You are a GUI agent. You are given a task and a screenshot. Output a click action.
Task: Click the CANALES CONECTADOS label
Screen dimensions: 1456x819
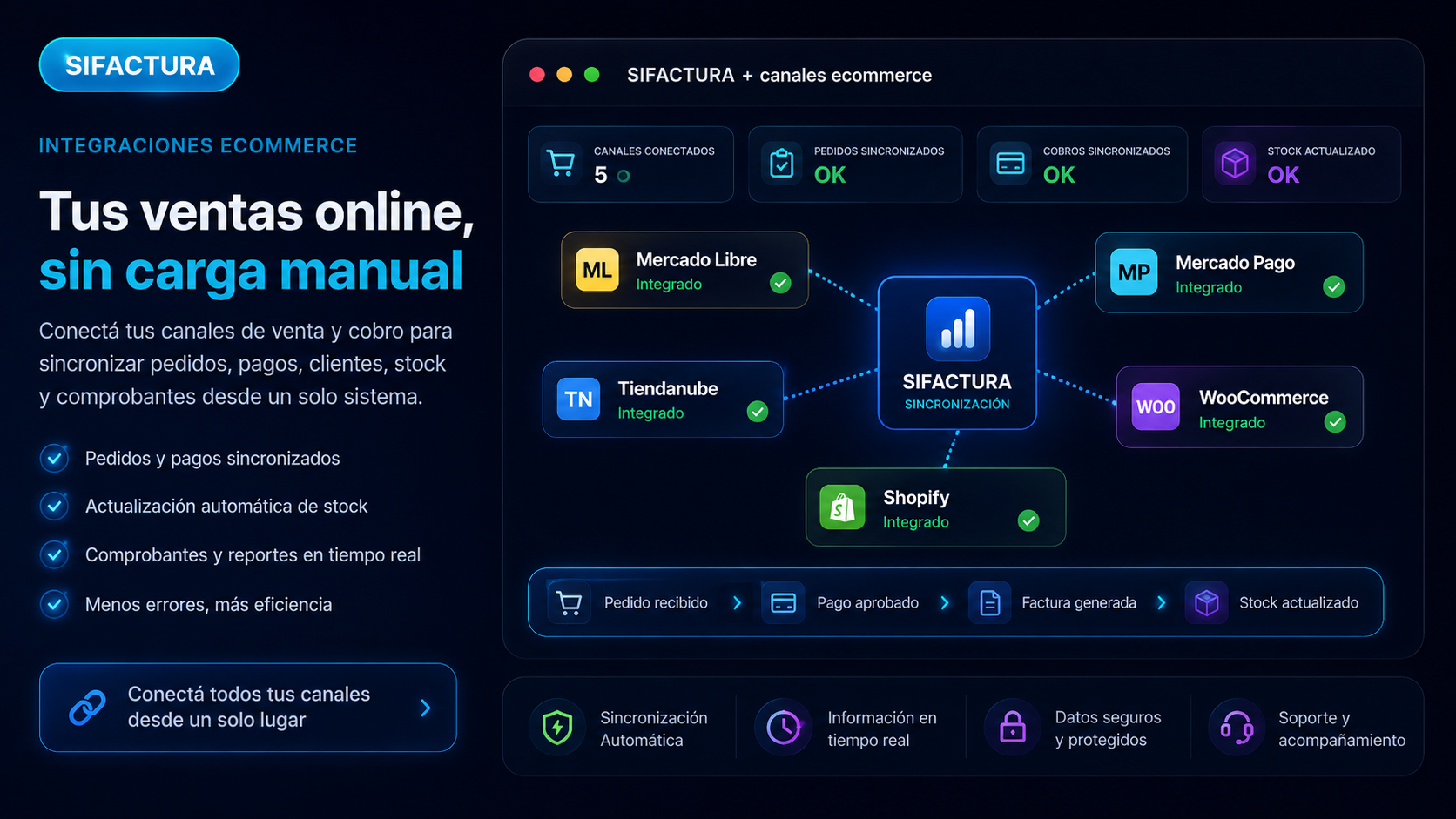[x=654, y=151]
